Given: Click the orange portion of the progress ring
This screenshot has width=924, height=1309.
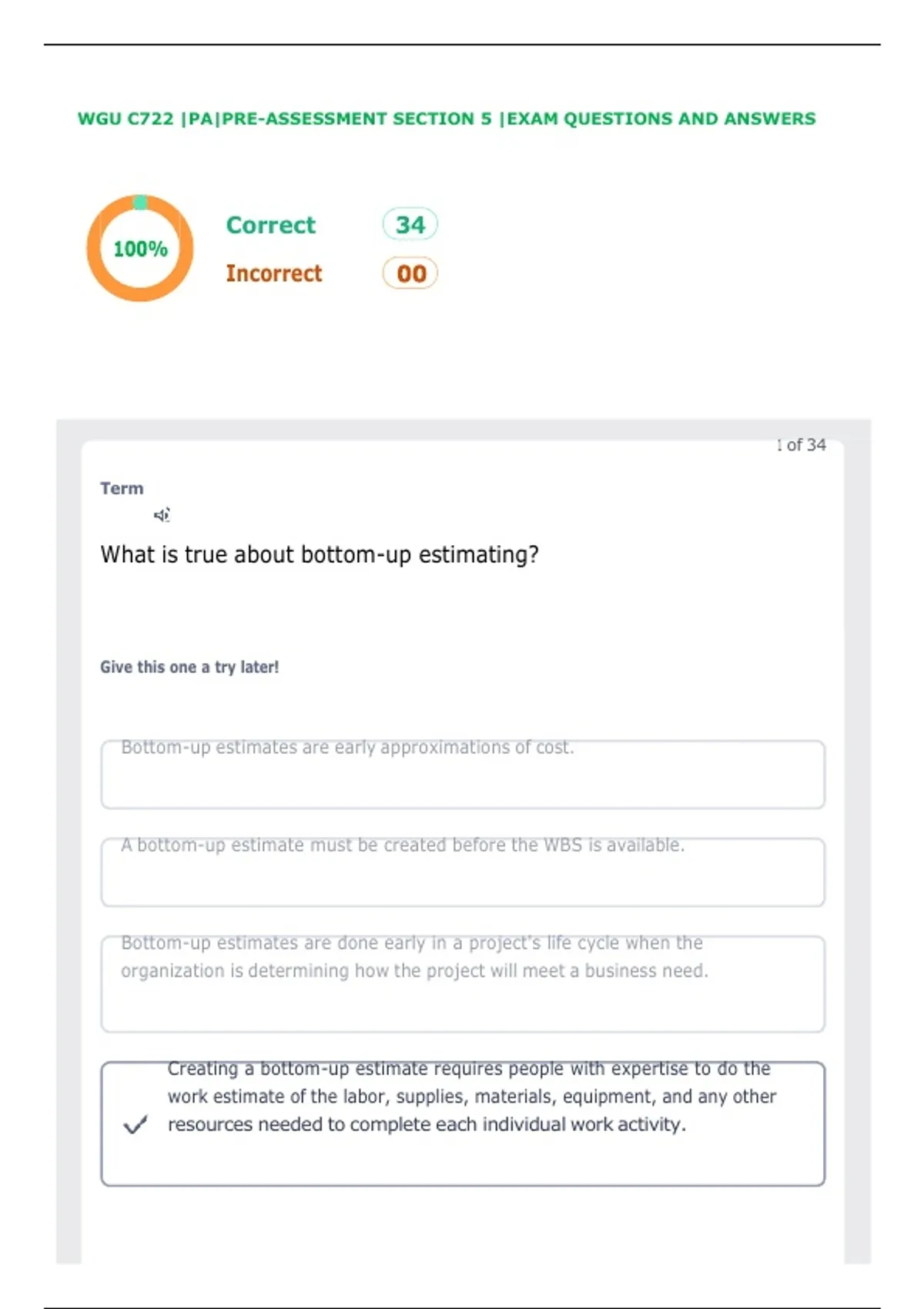Looking at the screenshot, I should 140,294.
